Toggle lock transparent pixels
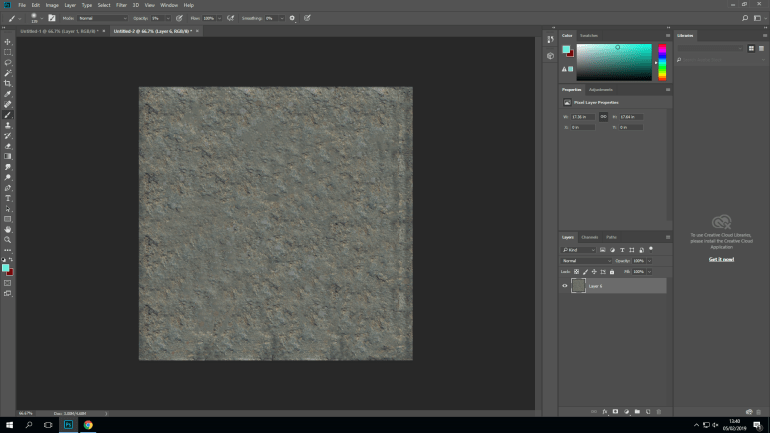 [x=577, y=271]
